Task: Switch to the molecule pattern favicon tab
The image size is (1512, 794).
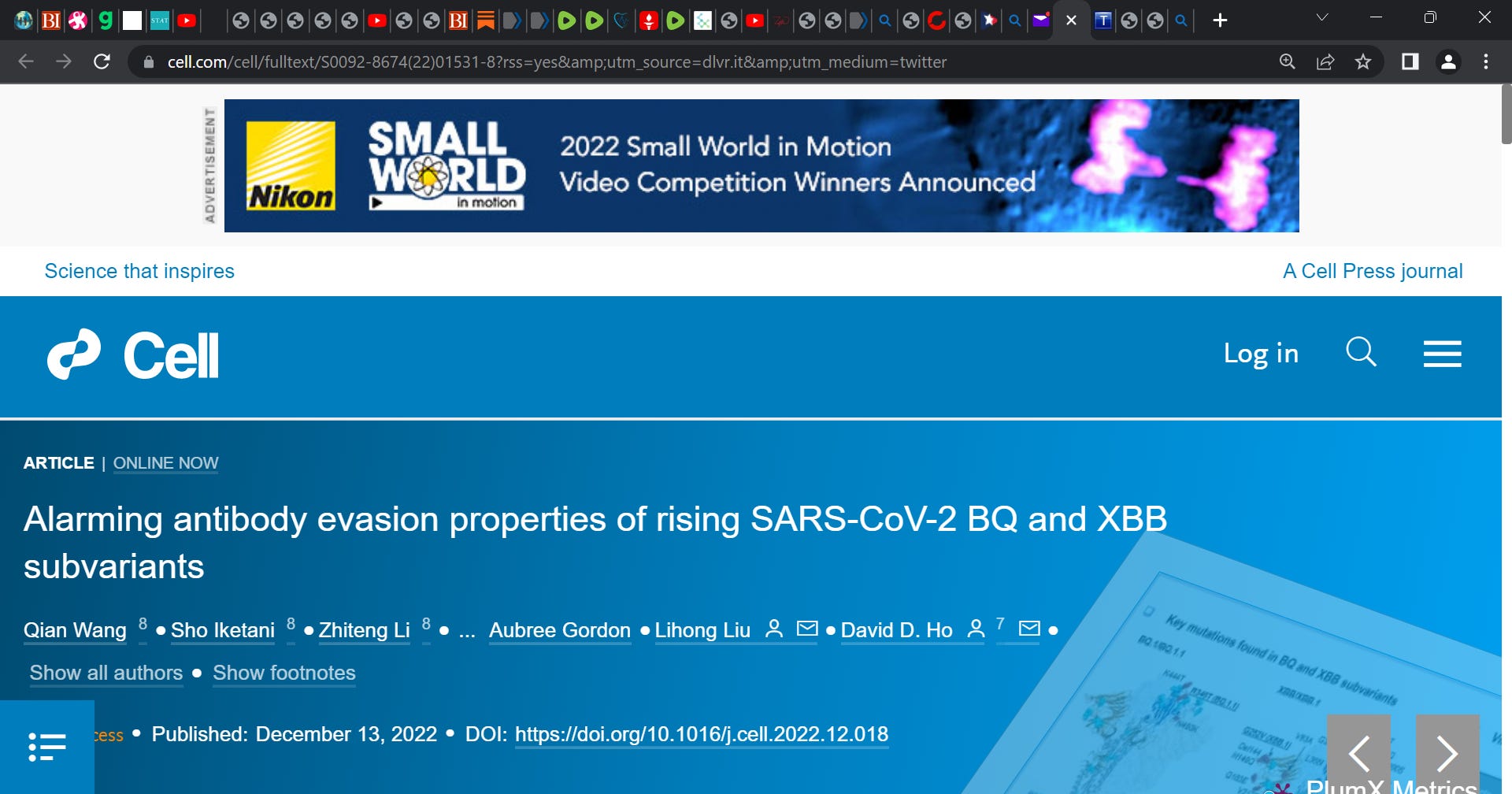Action: pyautogui.click(x=702, y=20)
